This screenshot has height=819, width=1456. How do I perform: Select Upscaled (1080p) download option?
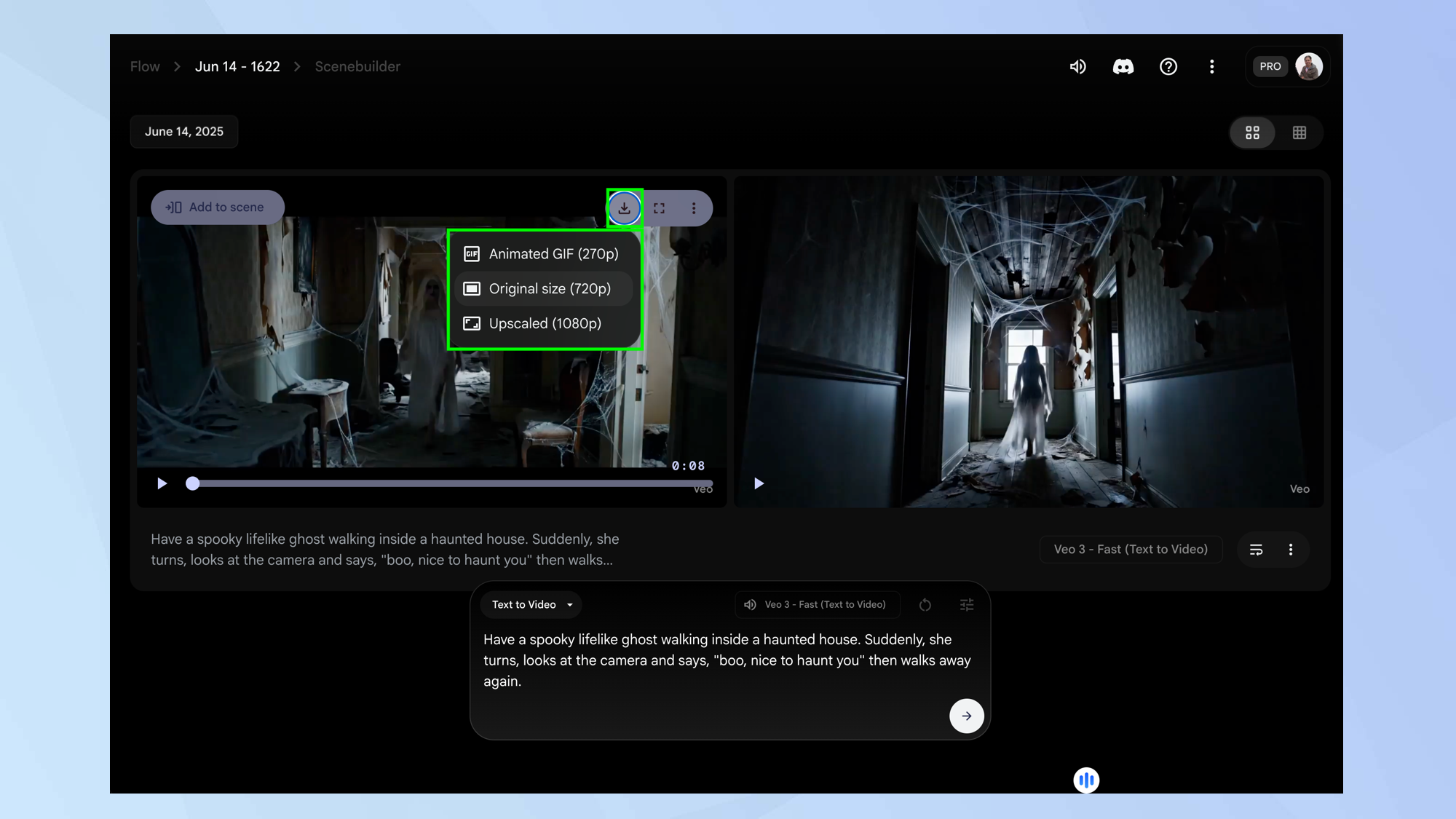545,323
